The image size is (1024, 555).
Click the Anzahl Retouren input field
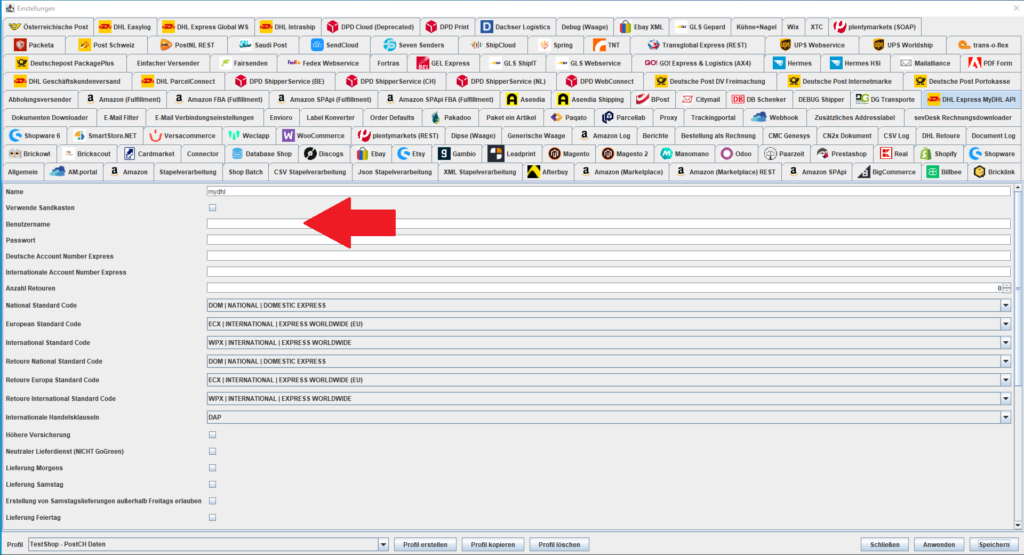(x=605, y=288)
